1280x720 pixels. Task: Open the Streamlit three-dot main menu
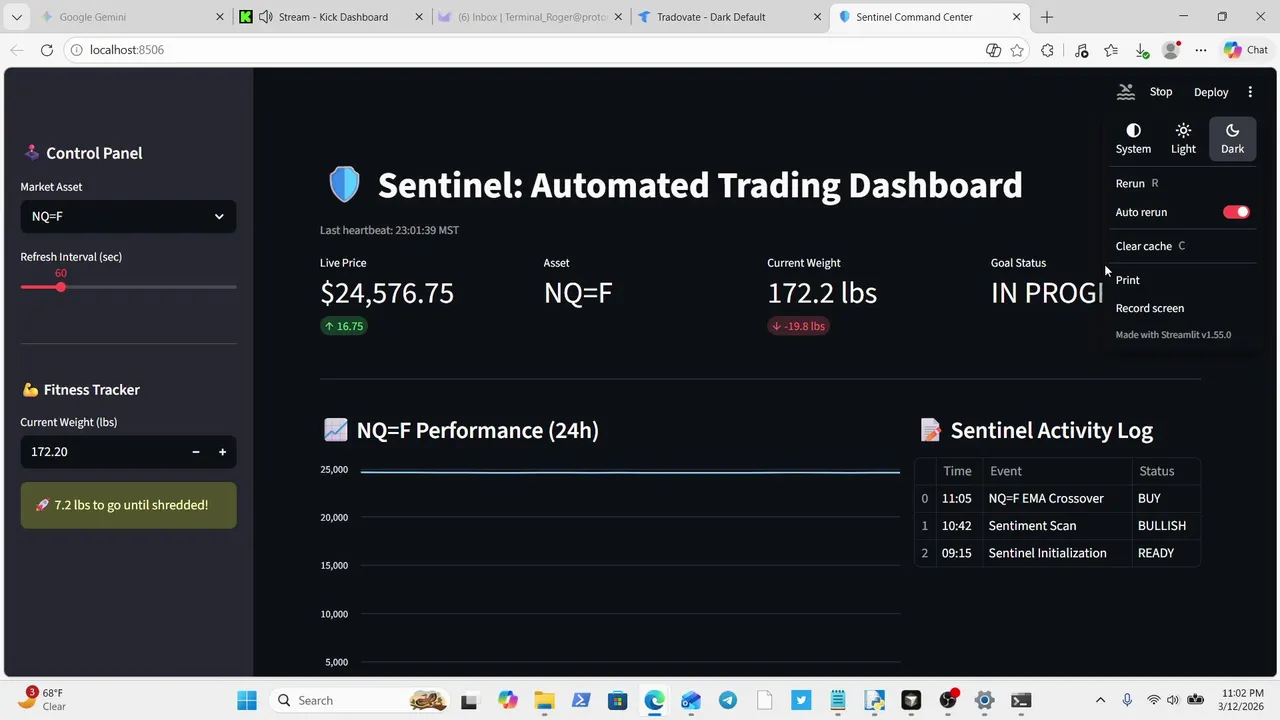(x=1250, y=92)
